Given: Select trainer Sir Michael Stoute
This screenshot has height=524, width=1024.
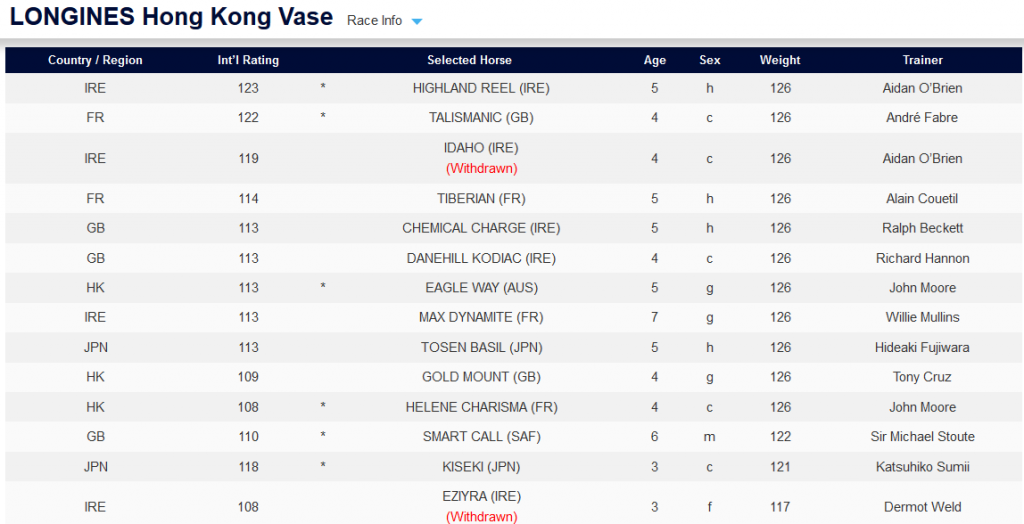Looking at the screenshot, I should [x=922, y=436].
